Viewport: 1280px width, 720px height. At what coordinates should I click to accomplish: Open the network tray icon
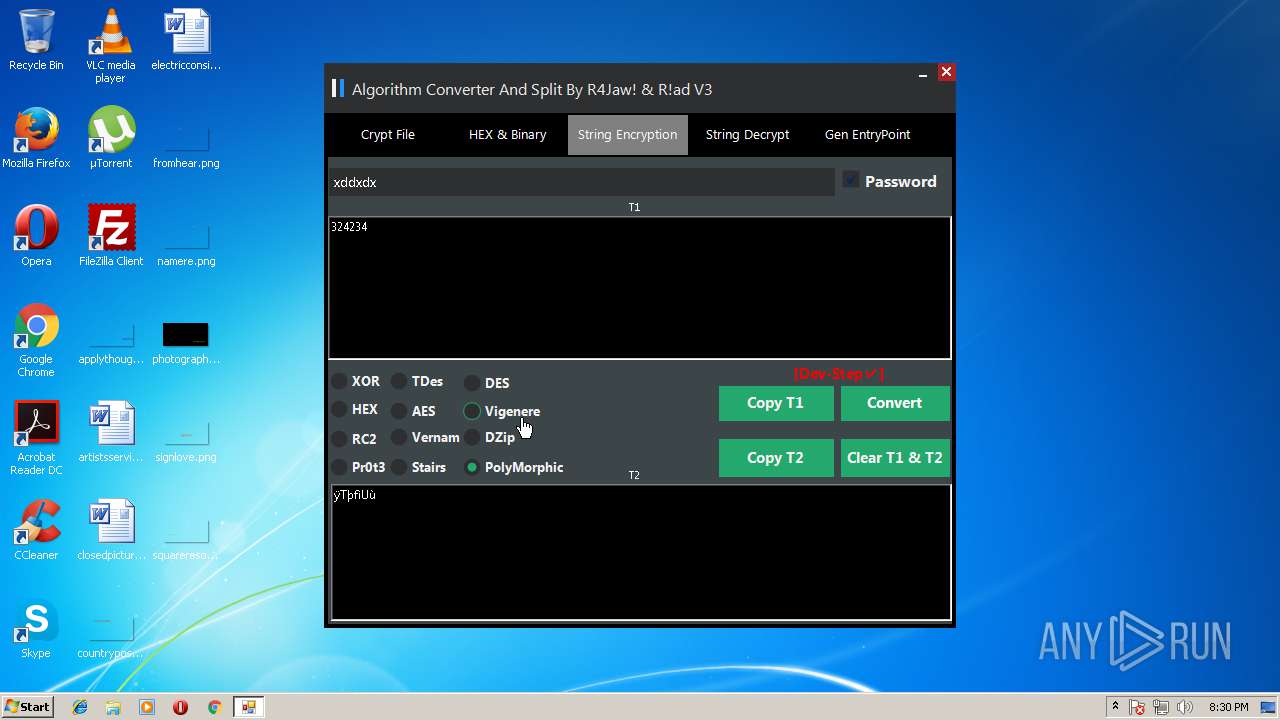[1161, 707]
